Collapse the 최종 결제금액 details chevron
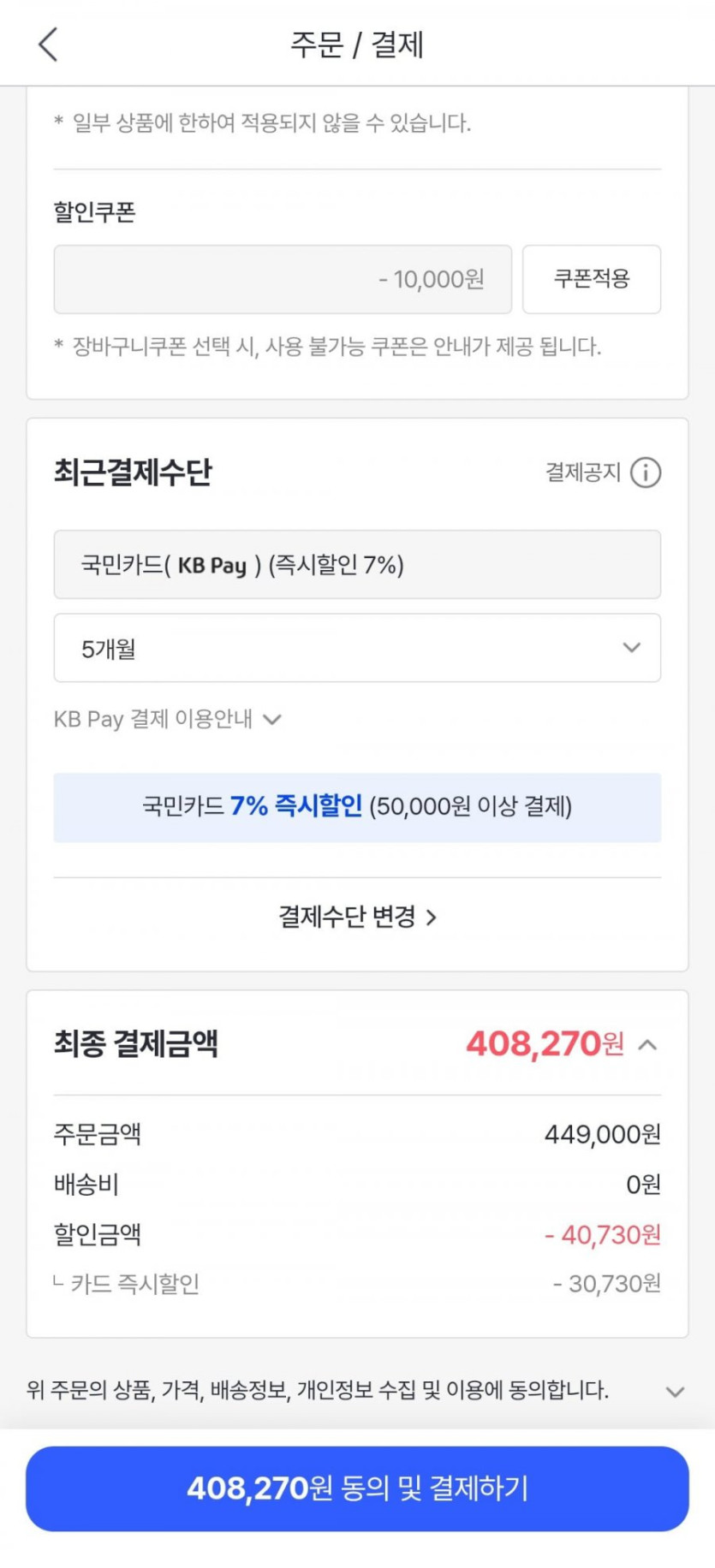Screen dimensions: 715x1568 648,1044
